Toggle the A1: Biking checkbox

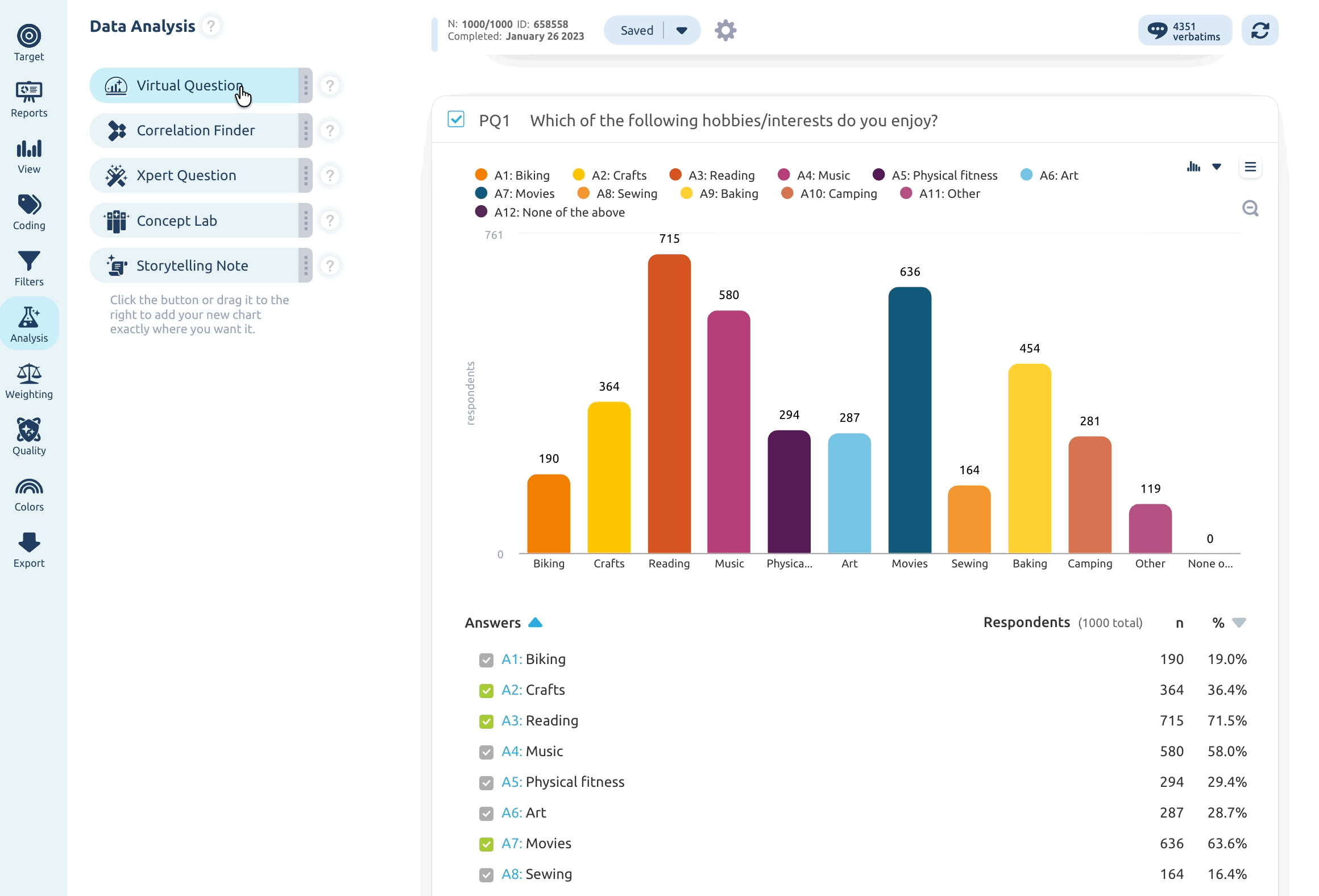click(x=486, y=659)
